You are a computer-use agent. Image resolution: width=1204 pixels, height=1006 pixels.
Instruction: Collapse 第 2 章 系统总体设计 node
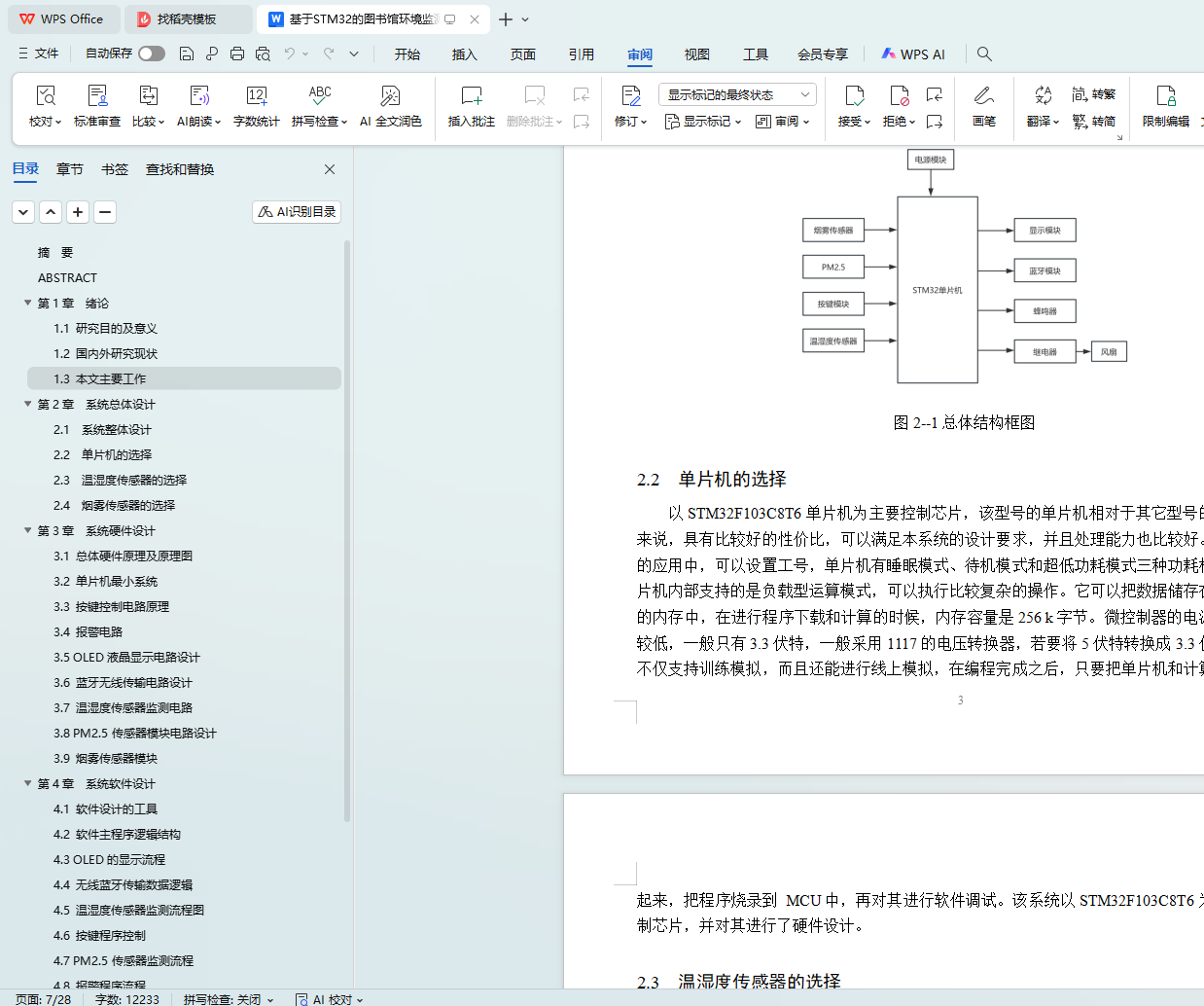point(28,404)
